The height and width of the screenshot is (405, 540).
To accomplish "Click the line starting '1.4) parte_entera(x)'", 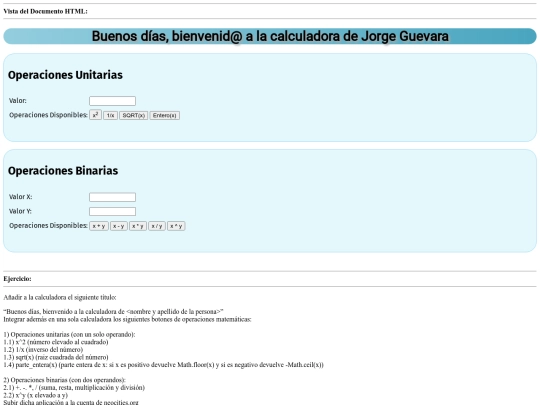I will click(164, 365).
